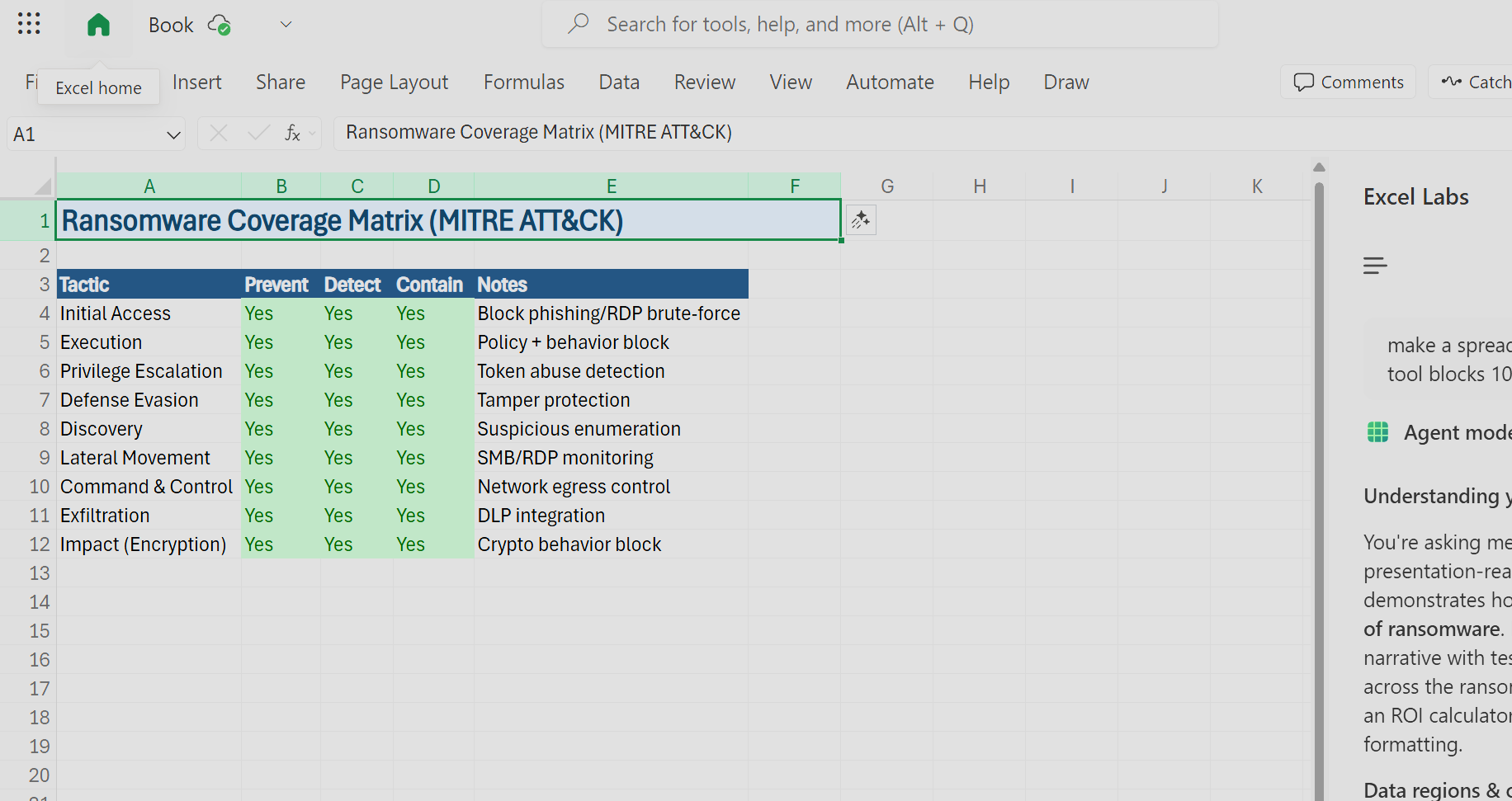This screenshot has width=1512, height=801.
Task: Open the Excel Labs hamburger menu icon
Action: (1375, 266)
